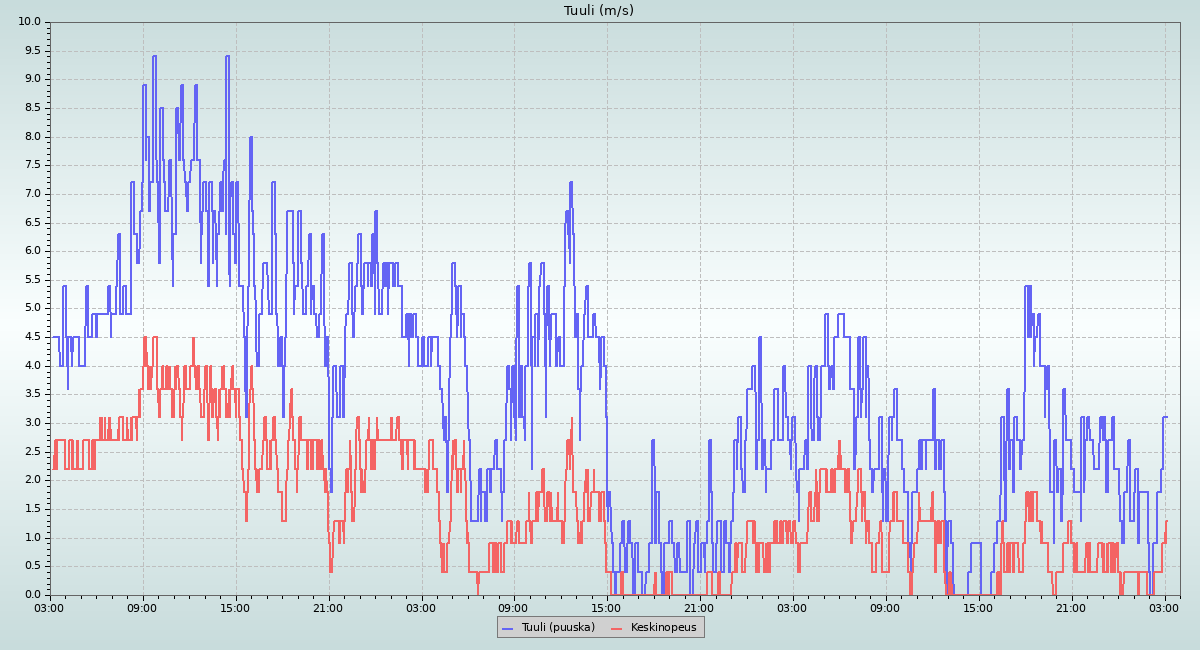Image resolution: width=1200 pixels, height=650 pixels.
Task: Select the 2.5 y-axis tick label
Action: (32, 452)
